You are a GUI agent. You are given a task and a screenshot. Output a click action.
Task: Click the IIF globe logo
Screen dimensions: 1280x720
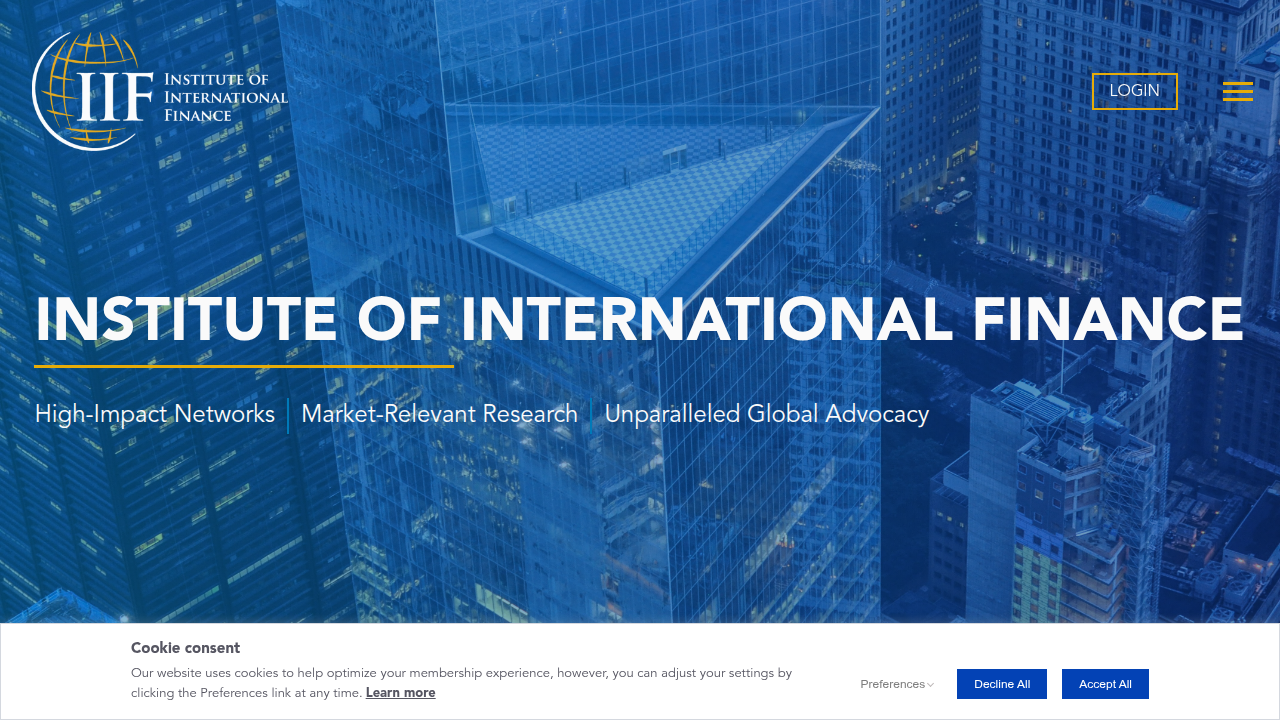160,91
